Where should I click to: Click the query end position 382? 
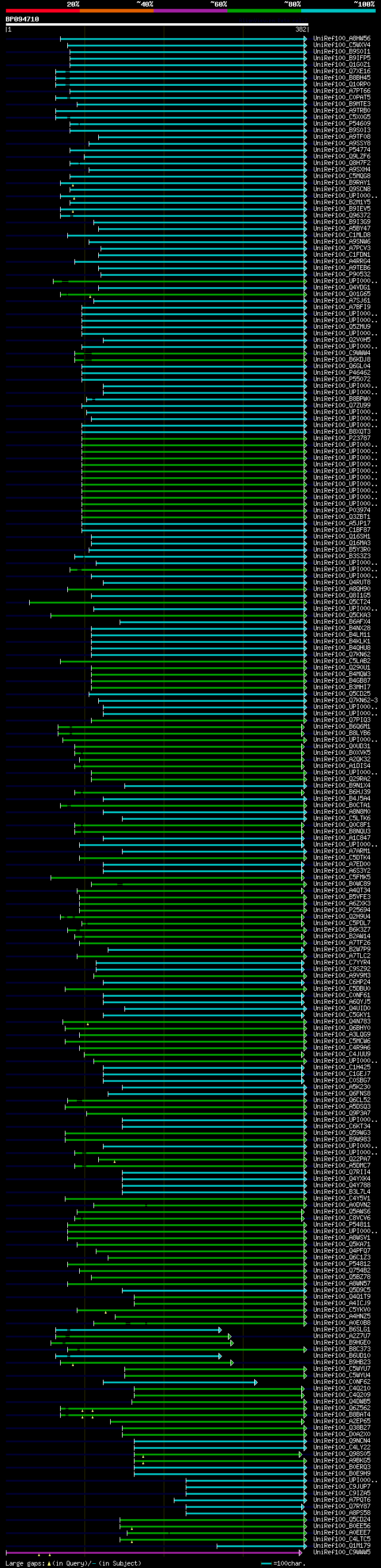coord(301,29)
